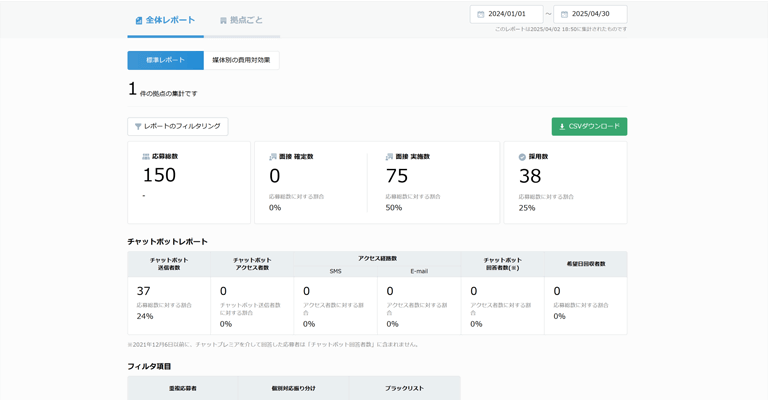The height and width of the screenshot is (400, 768).
Task: Select the 標準レポート tab
Action: 166,60
